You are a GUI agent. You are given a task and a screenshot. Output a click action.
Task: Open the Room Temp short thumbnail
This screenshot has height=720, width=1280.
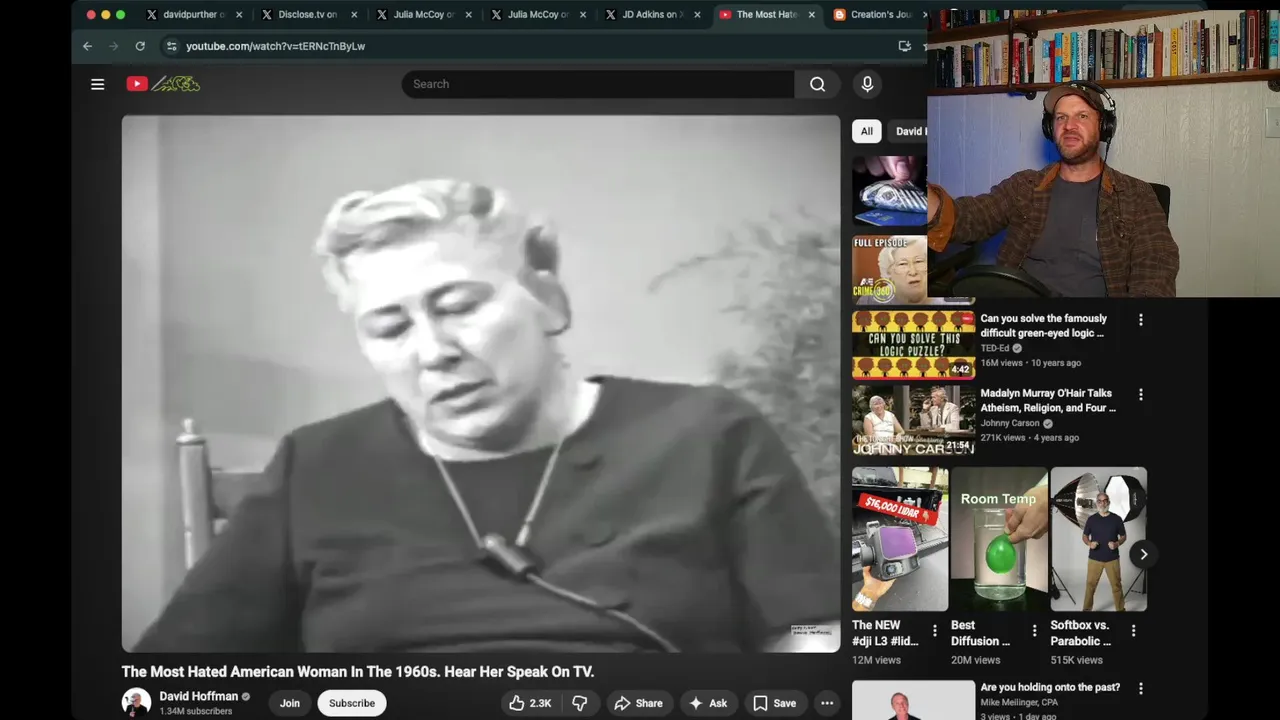click(999, 539)
